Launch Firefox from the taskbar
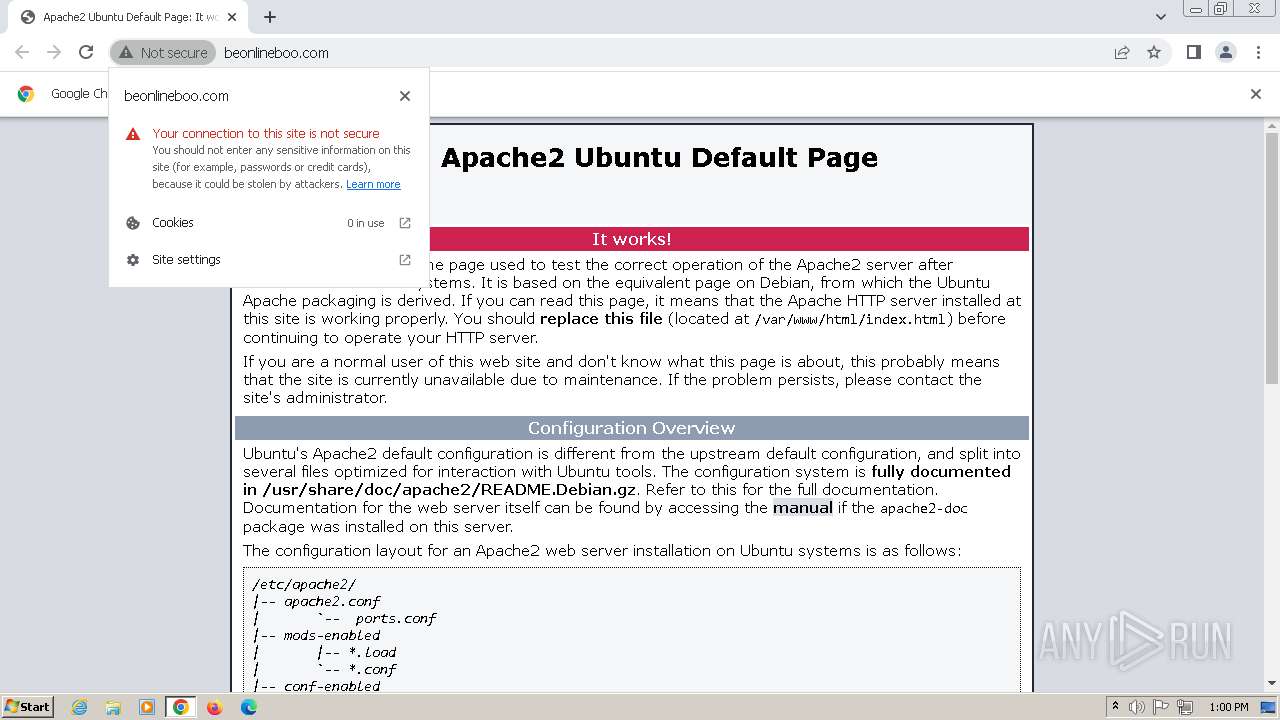Image resolution: width=1280 pixels, height=720 pixels. pos(214,707)
